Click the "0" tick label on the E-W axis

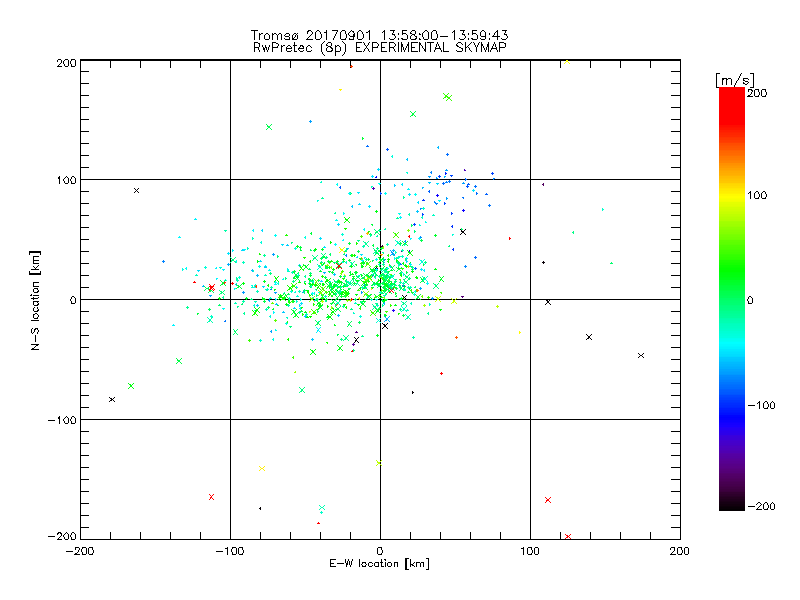(x=380, y=551)
